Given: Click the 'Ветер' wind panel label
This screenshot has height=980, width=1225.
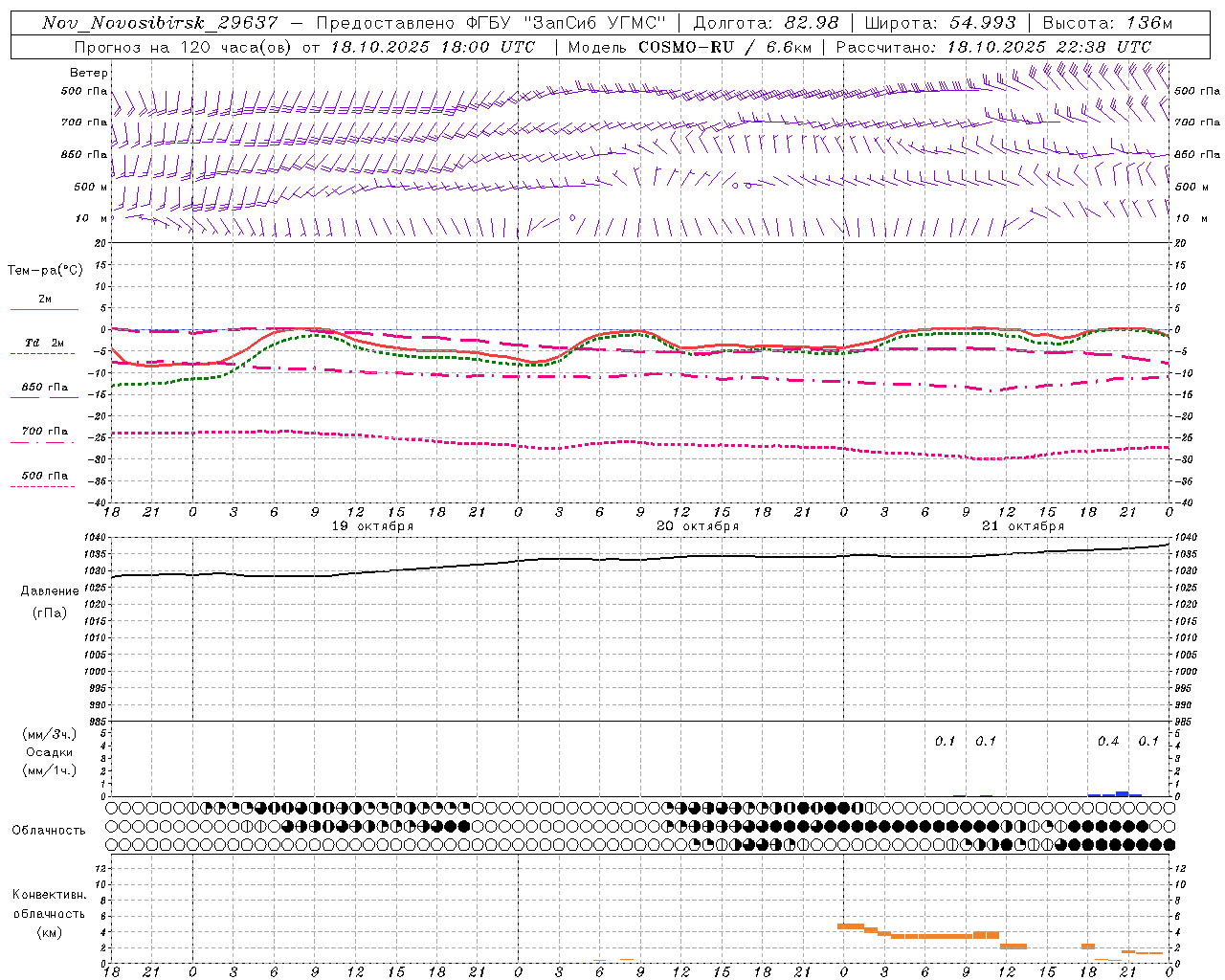Looking at the screenshot, I should point(89,73).
